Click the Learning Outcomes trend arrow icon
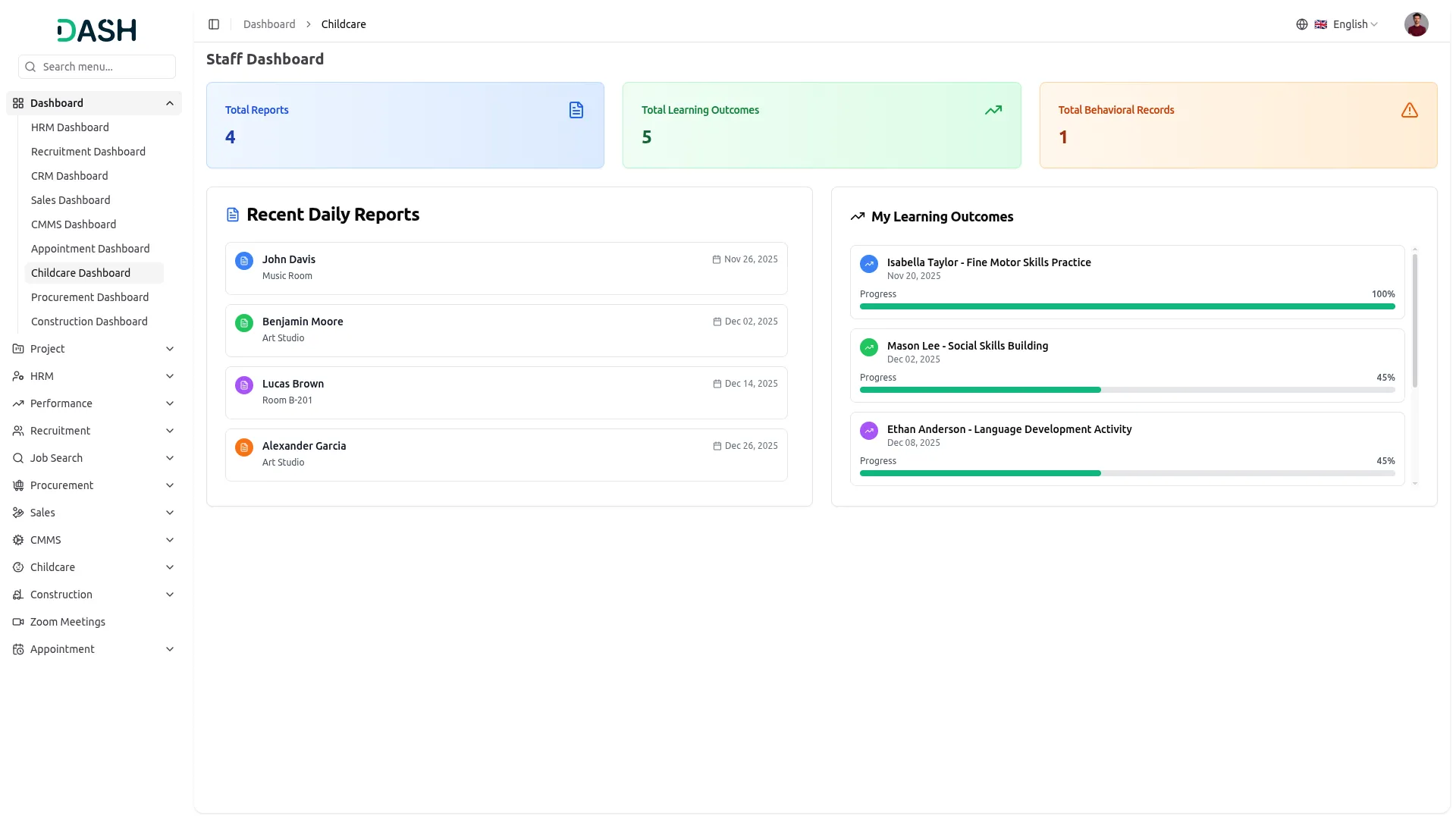 (x=993, y=110)
